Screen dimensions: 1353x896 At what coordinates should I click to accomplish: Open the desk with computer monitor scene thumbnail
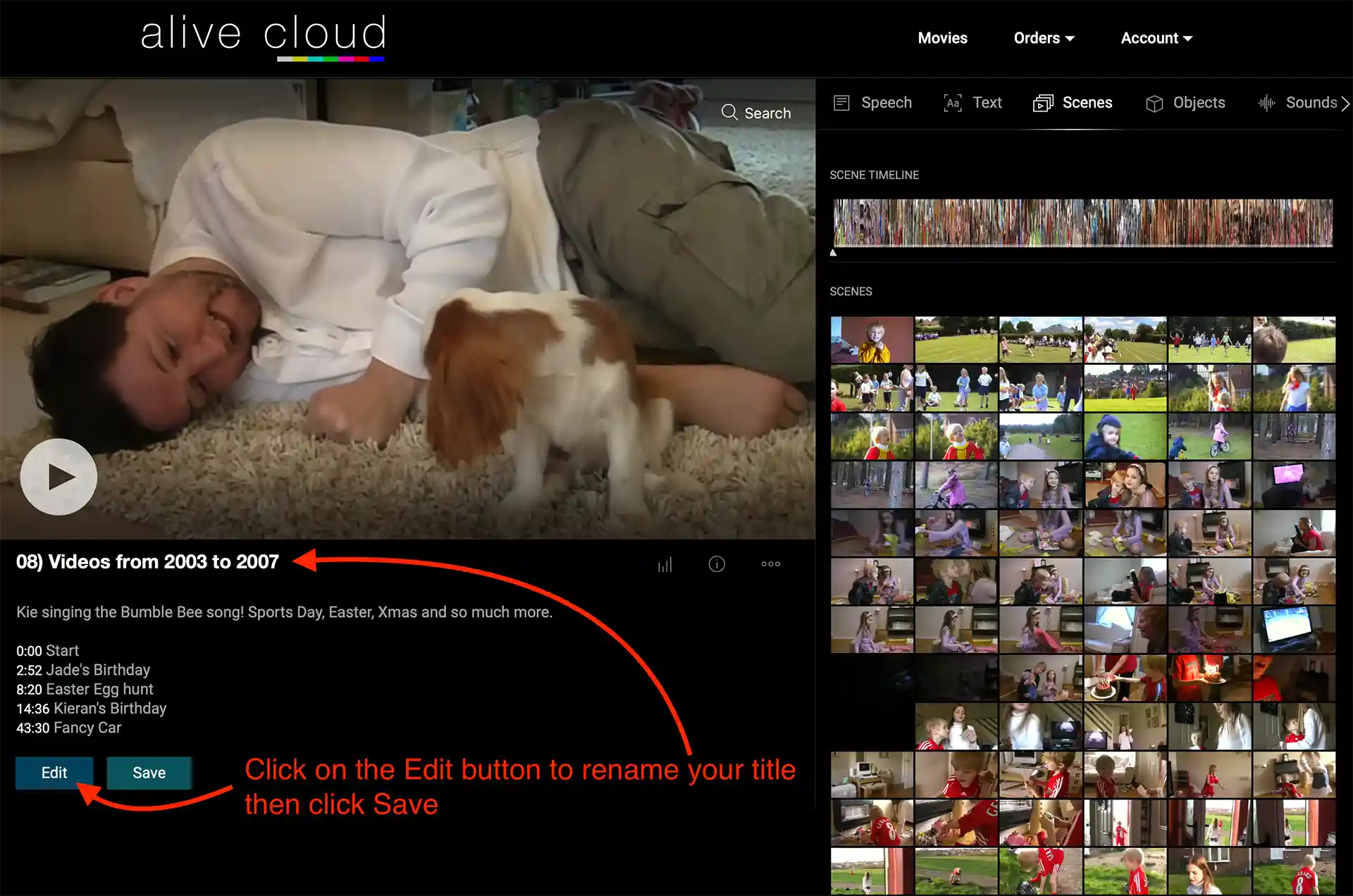tap(872, 775)
